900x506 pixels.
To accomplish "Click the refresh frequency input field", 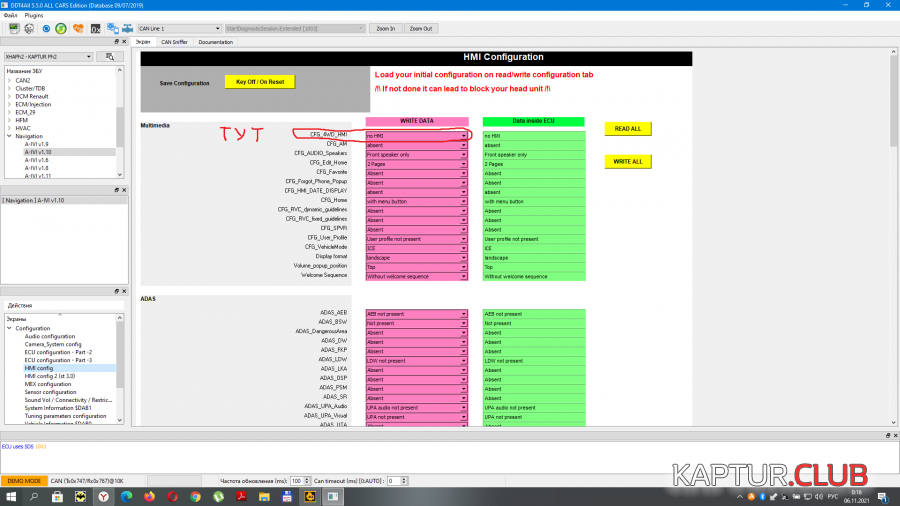I will 296,481.
